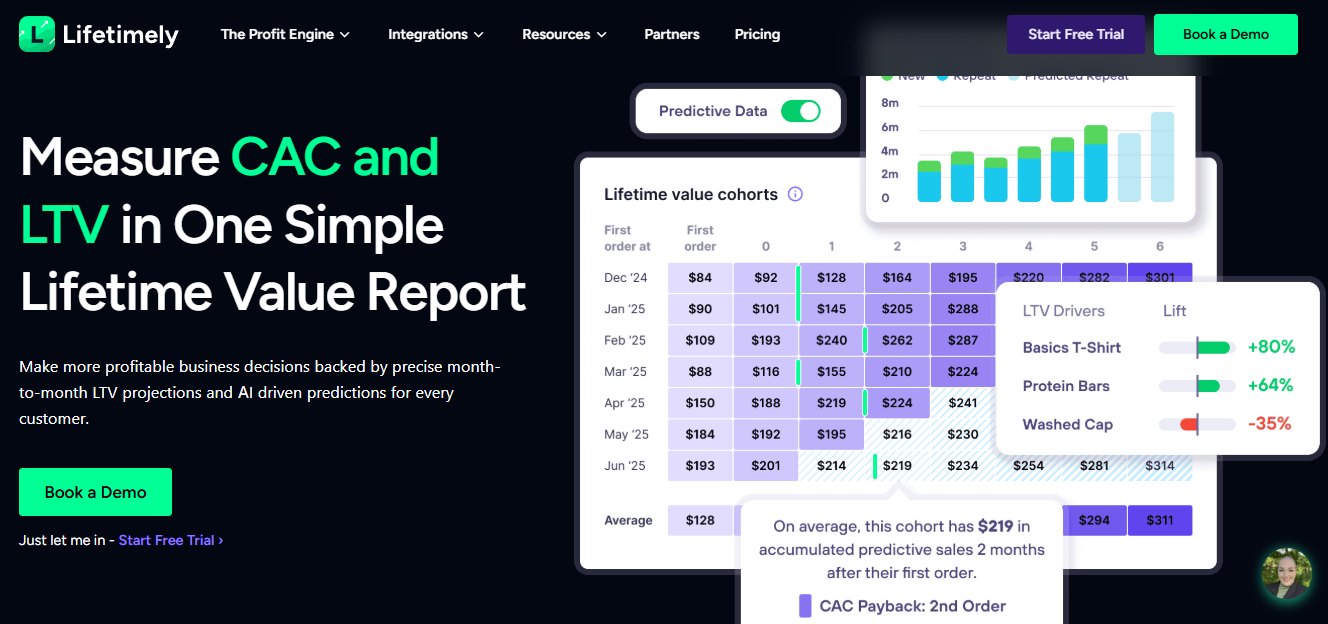Expand The Profit Engine menu
This screenshot has height=624, width=1328.
point(285,34)
